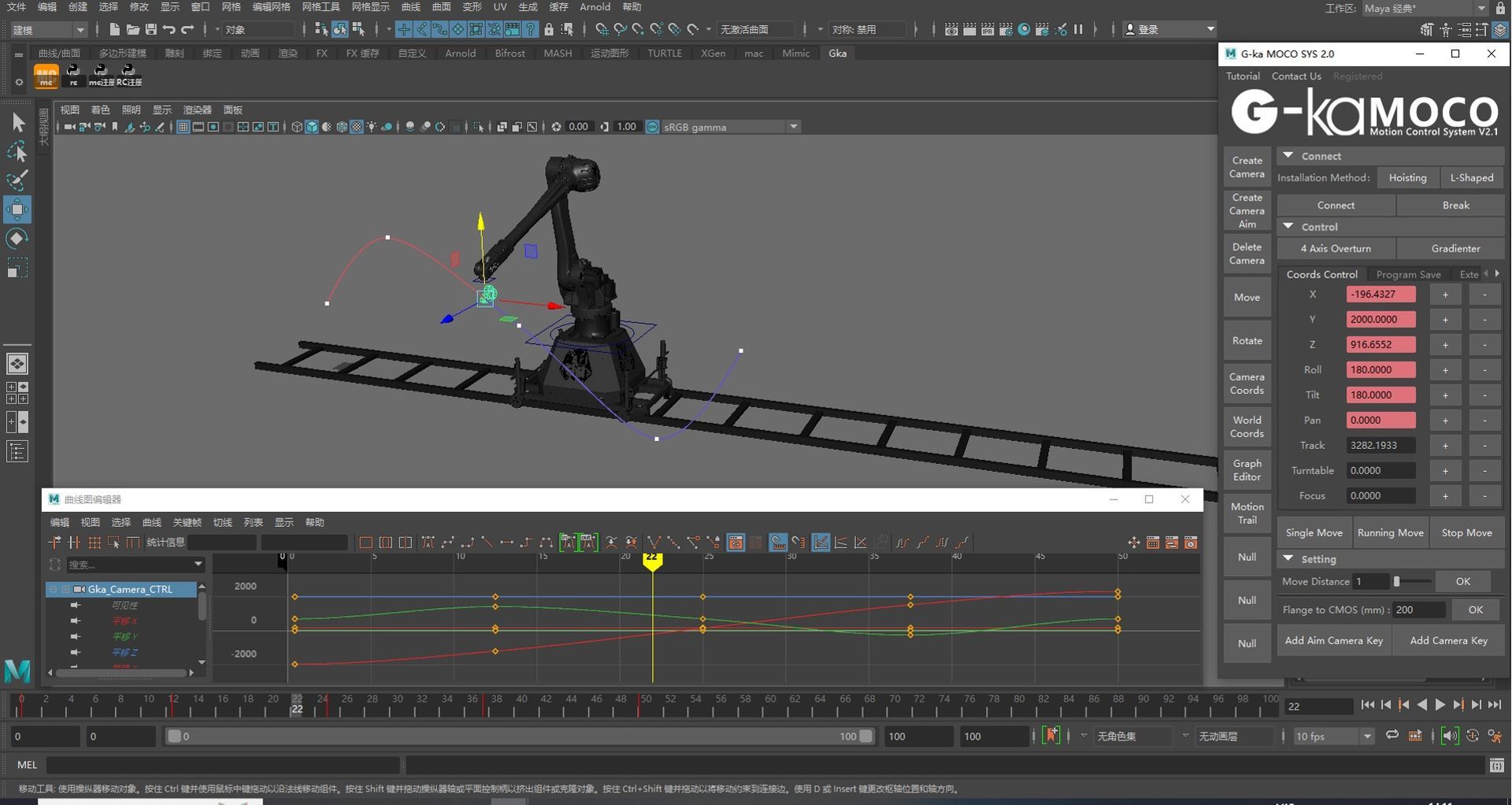Collapse the Connect section
1512x805 pixels.
(1288, 156)
